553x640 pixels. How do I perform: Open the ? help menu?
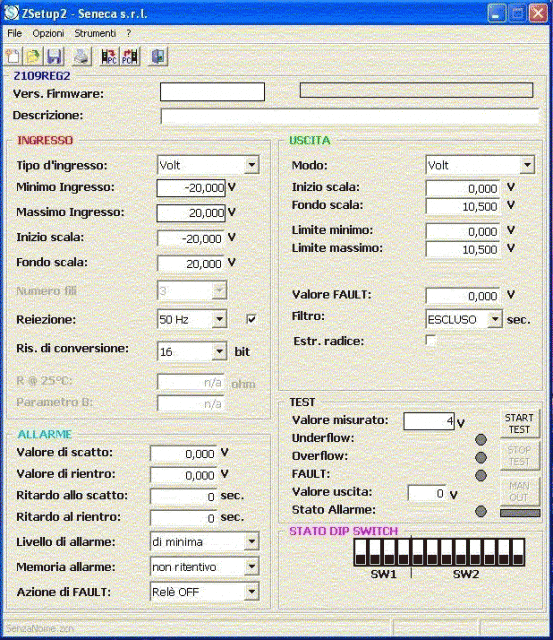[129, 33]
